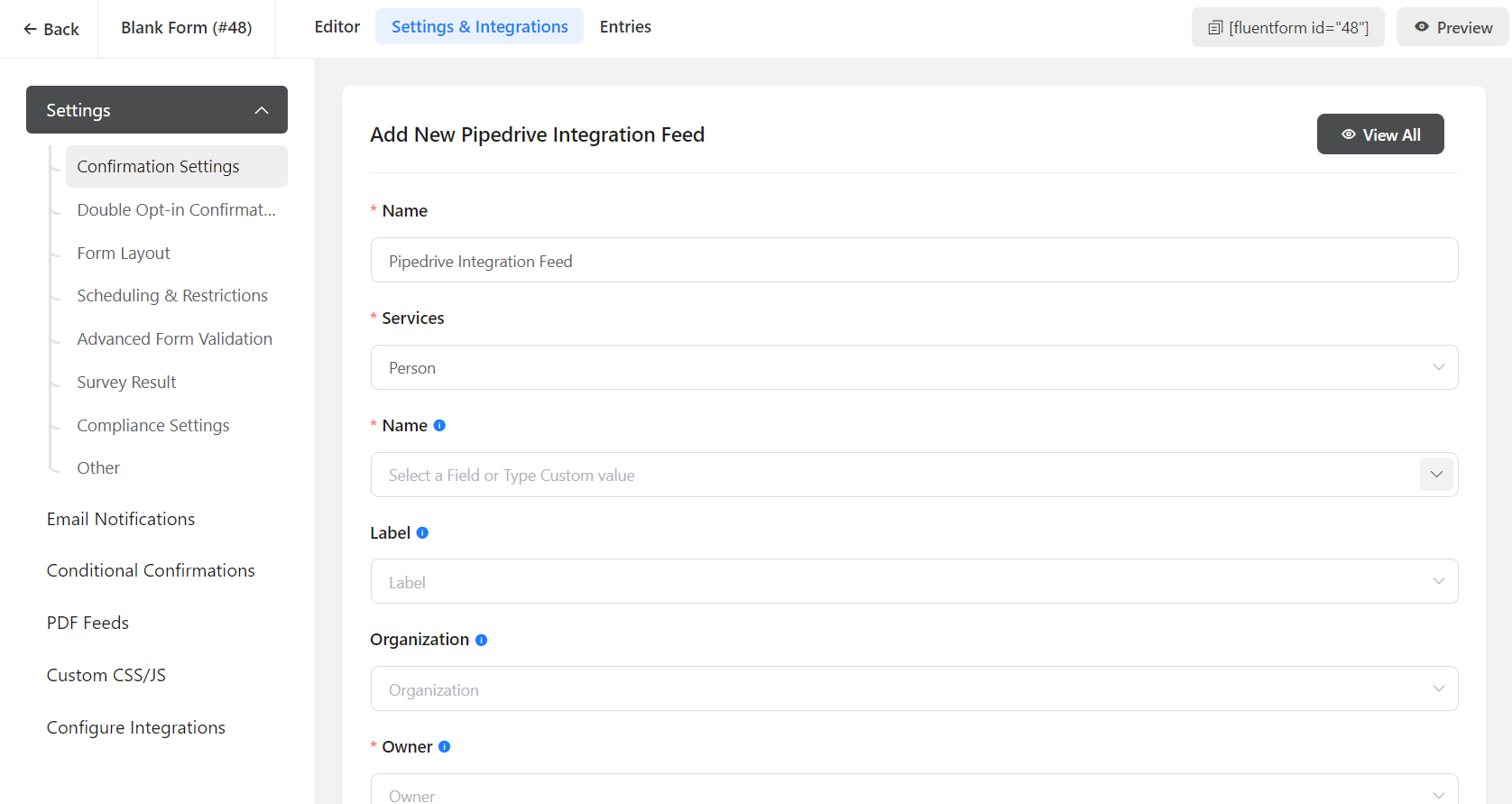1512x804 pixels.
Task: Go to PDF Feeds settings
Action: point(88,623)
